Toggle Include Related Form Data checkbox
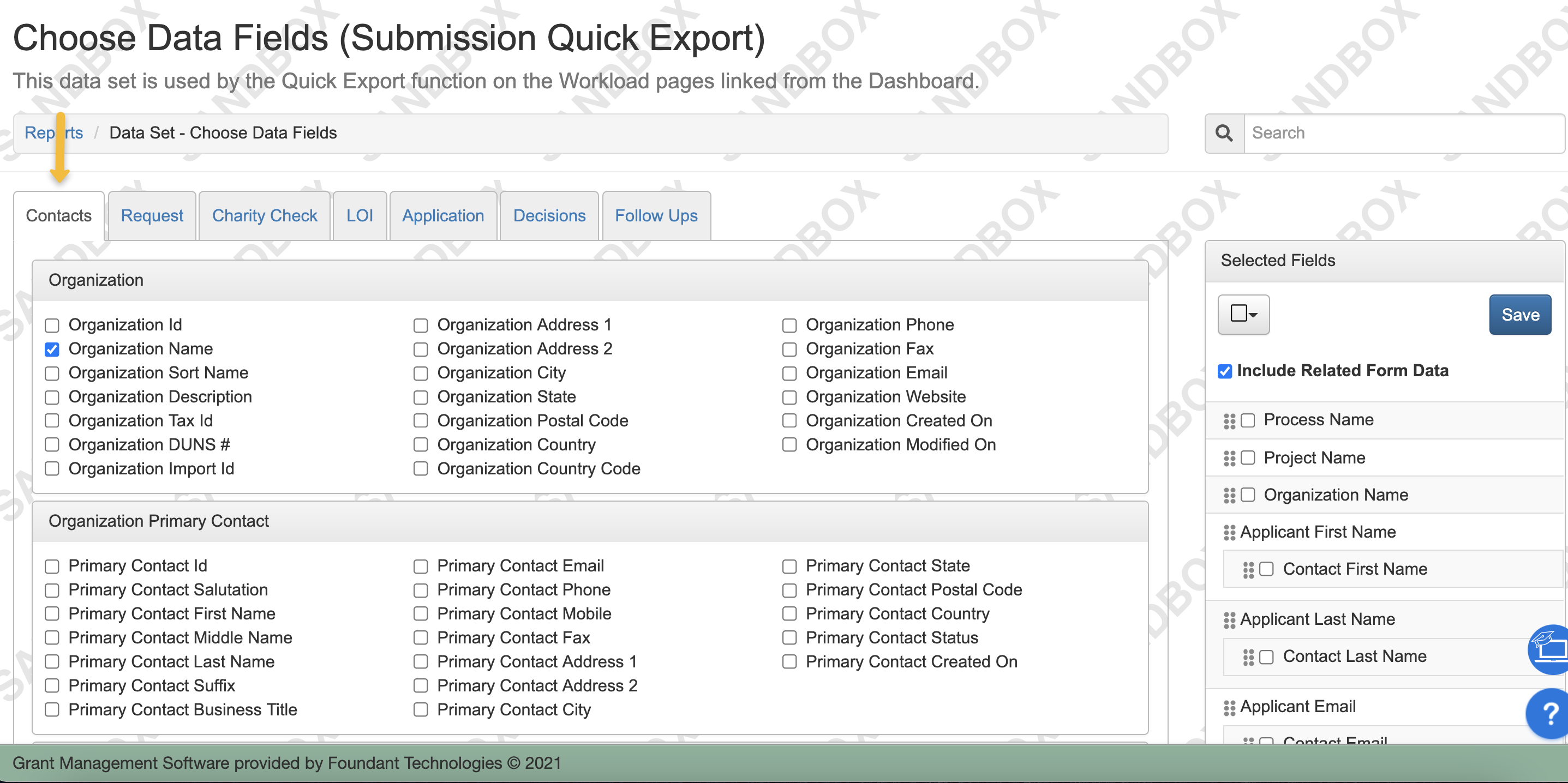 click(x=1225, y=371)
